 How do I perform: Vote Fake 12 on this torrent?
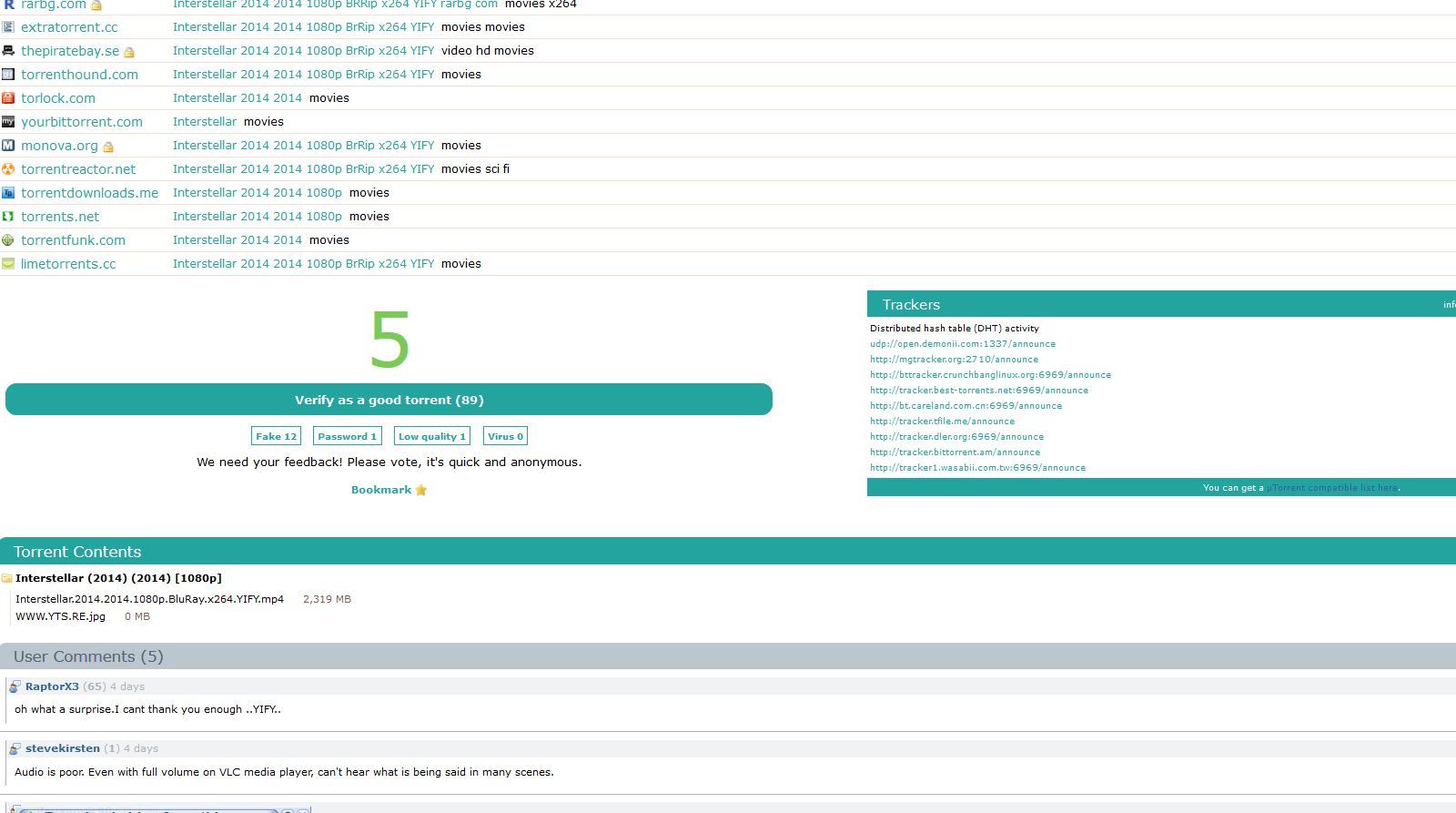[x=276, y=436]
